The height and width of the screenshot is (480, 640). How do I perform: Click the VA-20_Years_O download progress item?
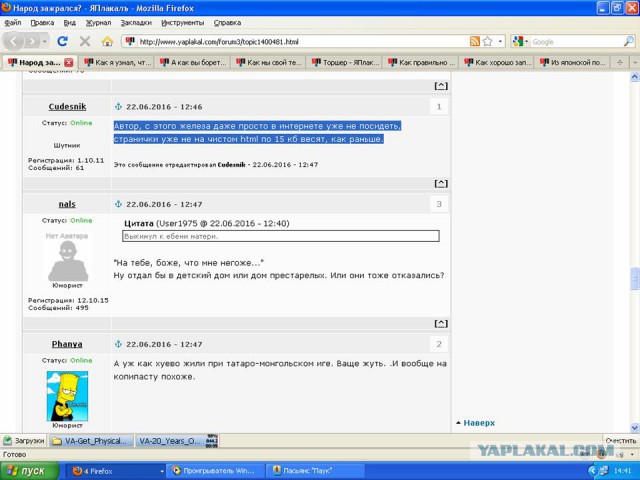tap(177, 441)
